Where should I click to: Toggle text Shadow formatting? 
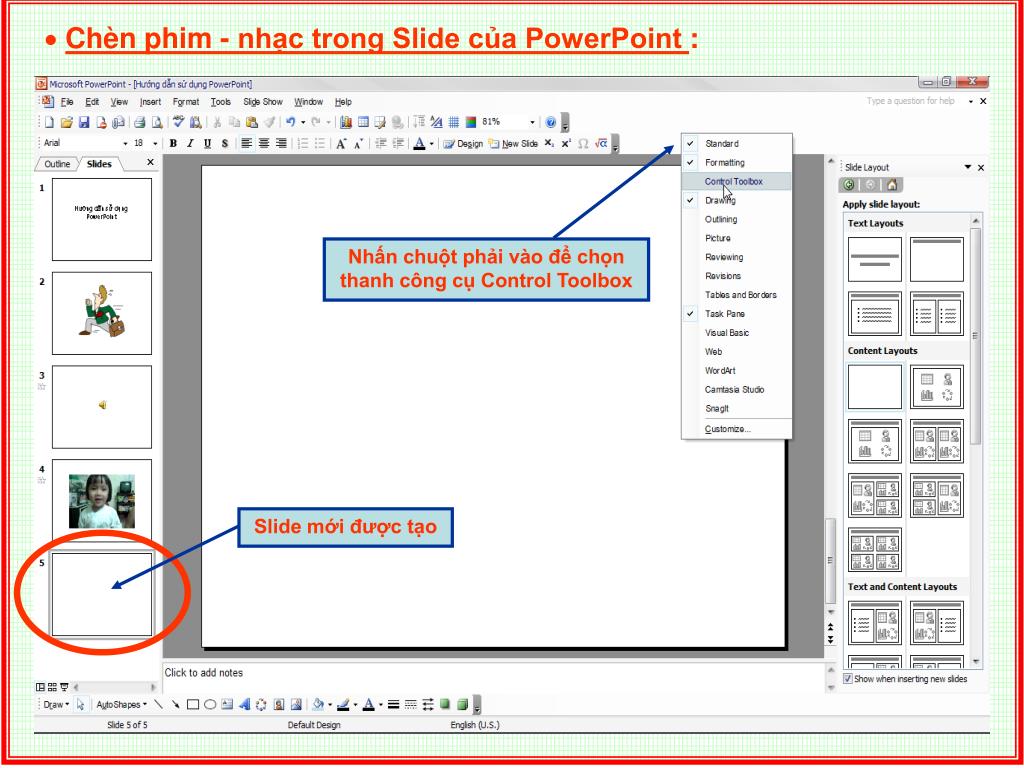tap(225, 144)
